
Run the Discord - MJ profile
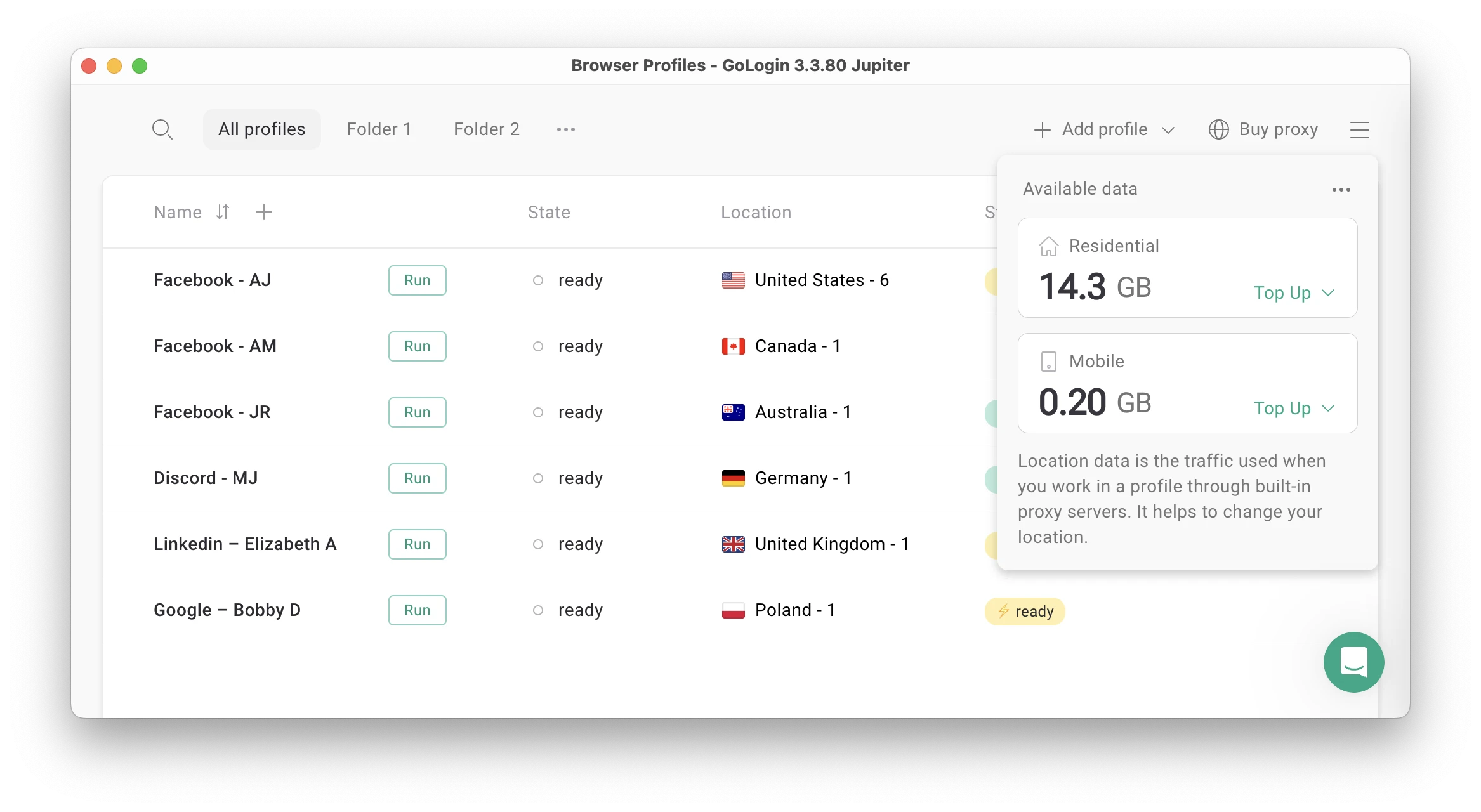point(417,478)
